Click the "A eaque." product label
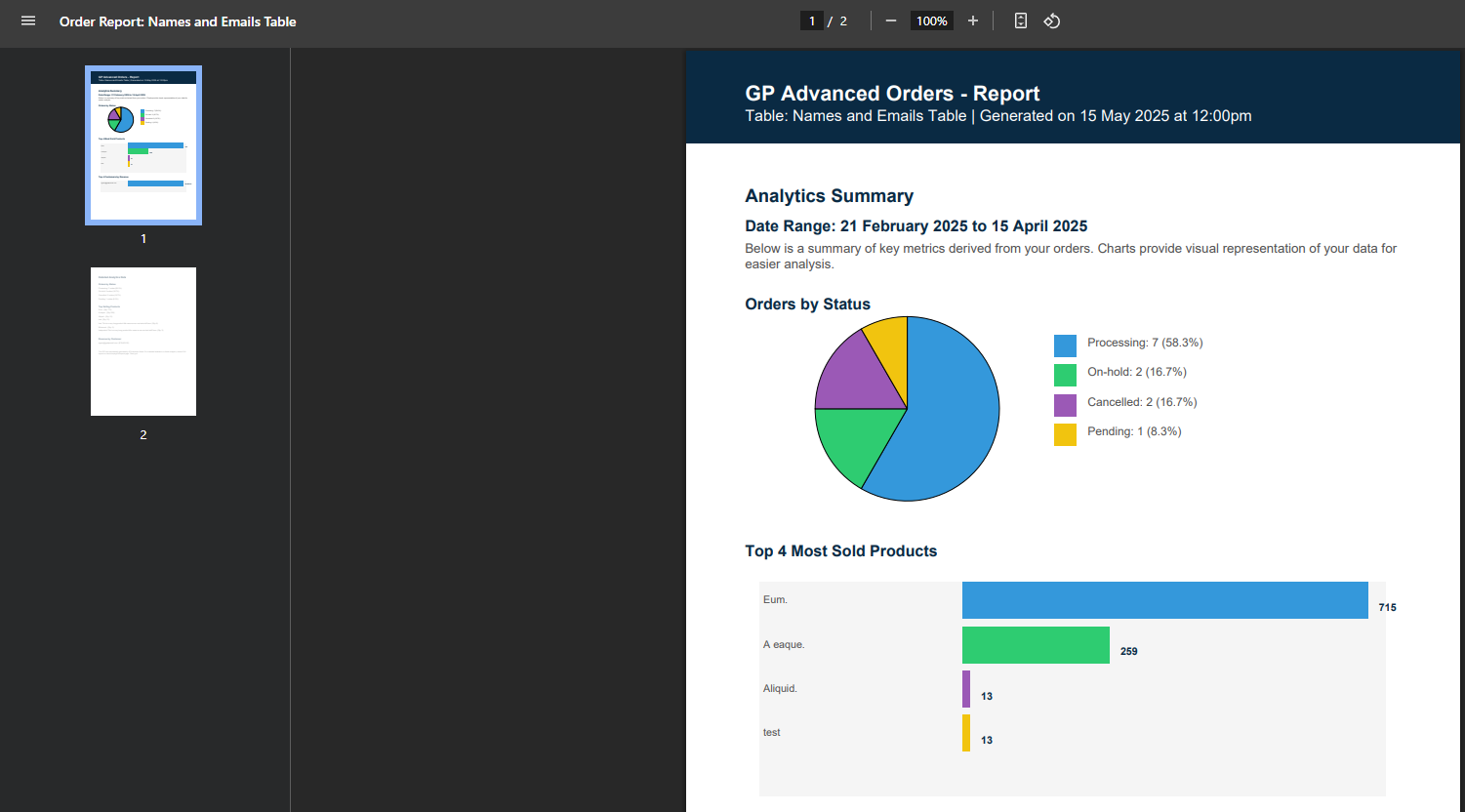Viewport: 1465px width, 812px height. (784, 644)
